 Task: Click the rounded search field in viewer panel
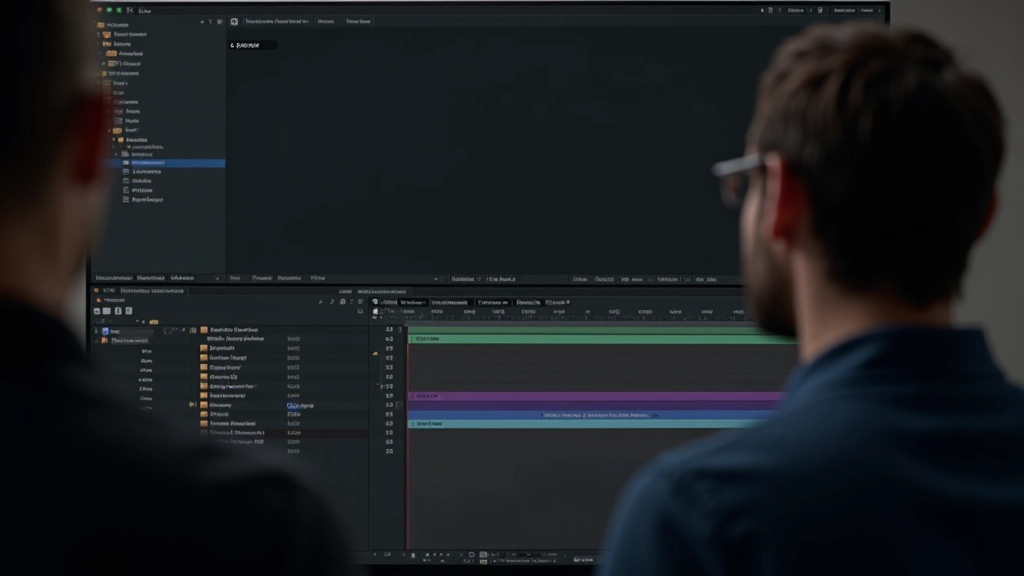pyautogui.click(x=253, y=45)
